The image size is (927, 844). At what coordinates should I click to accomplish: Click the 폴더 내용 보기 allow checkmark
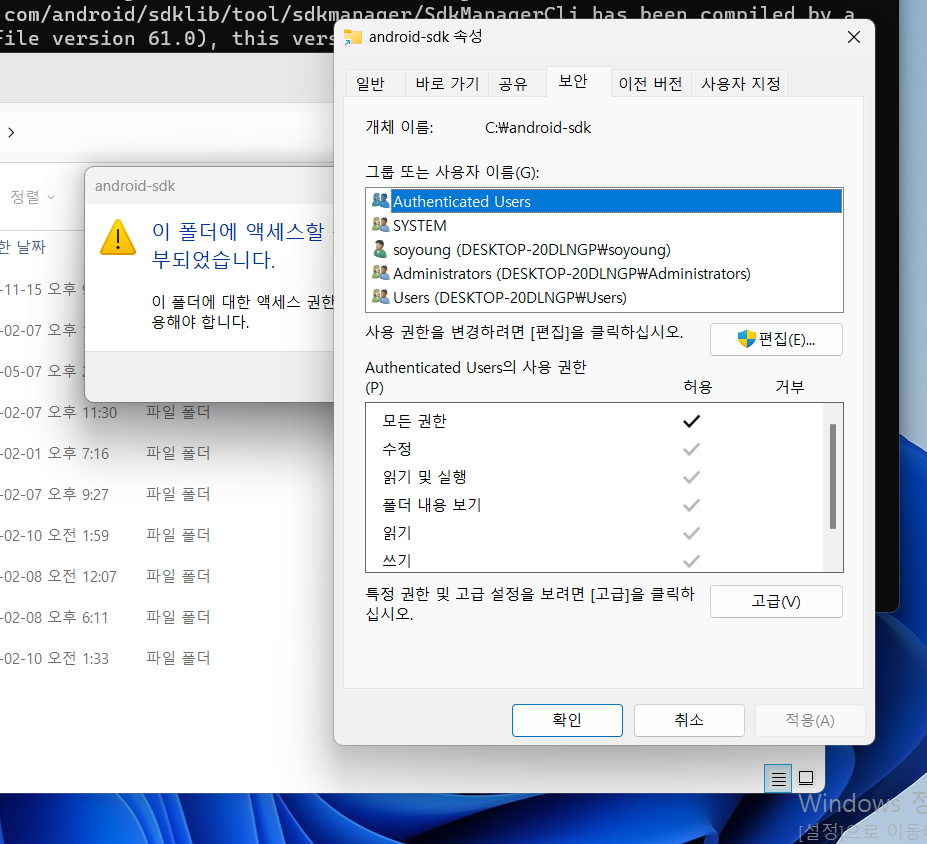pos(691,505)
